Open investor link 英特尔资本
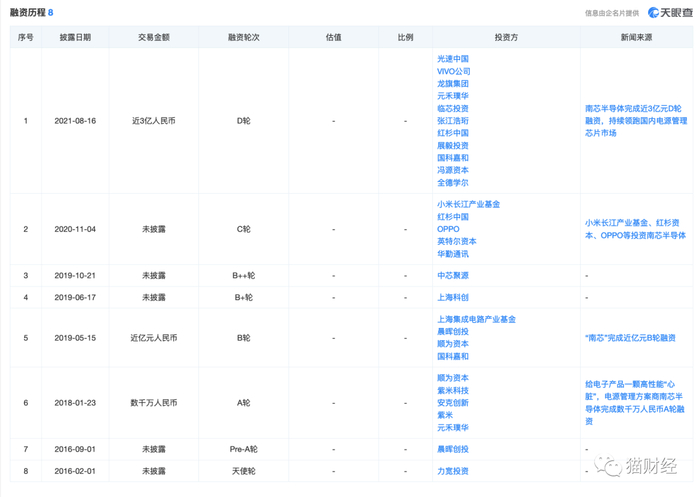 pos(457,241)
